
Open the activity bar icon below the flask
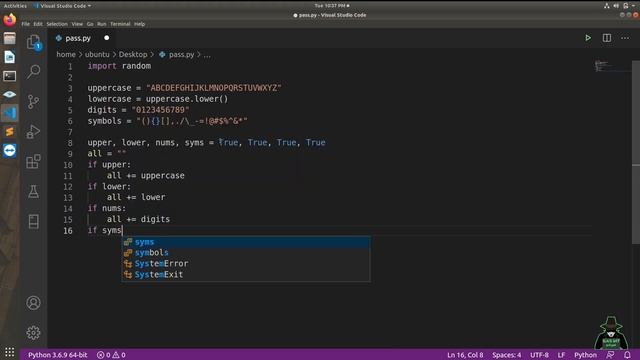pyautogui.click(x=33, y=221)
